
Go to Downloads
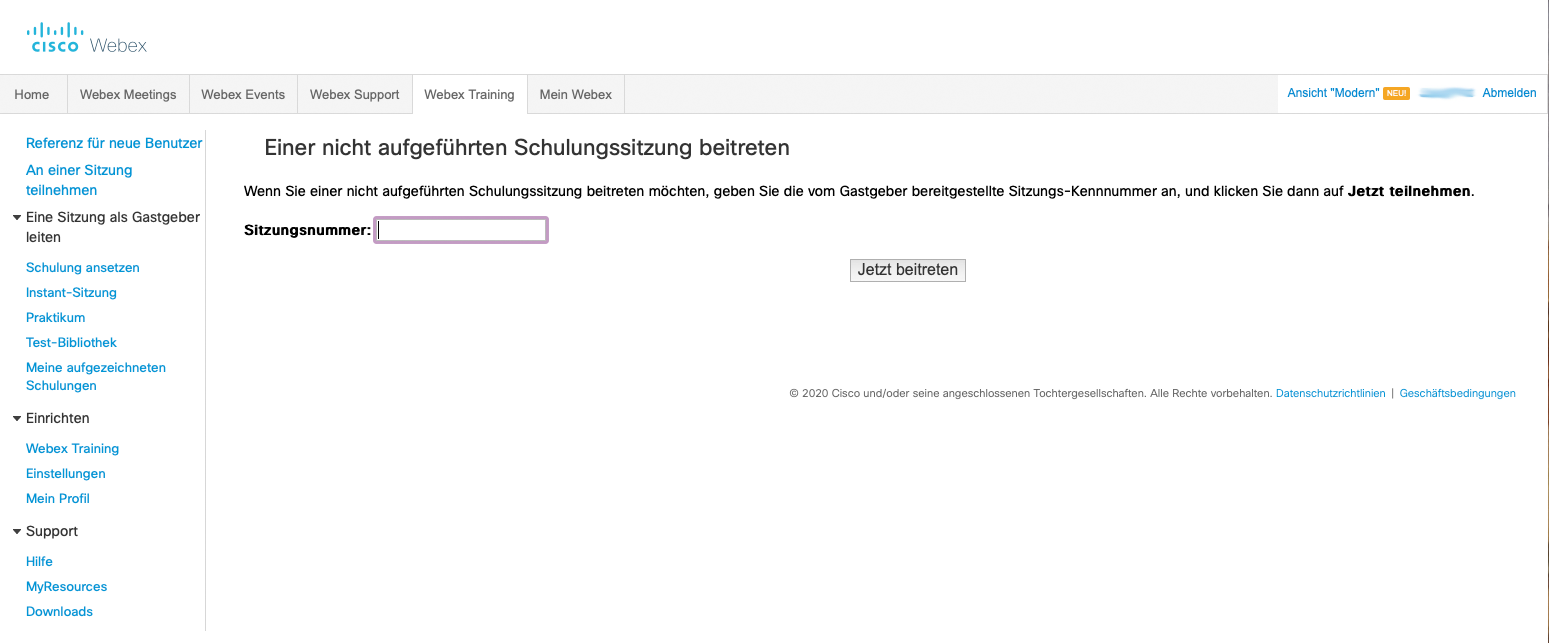[x=59, y=612]
